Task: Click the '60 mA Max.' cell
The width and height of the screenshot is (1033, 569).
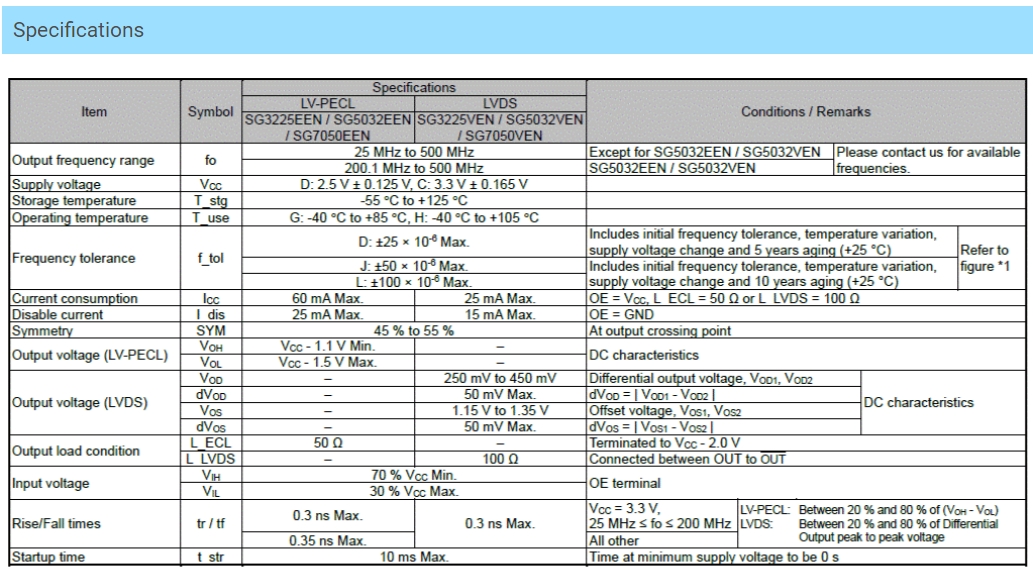Action: (327, 298)
